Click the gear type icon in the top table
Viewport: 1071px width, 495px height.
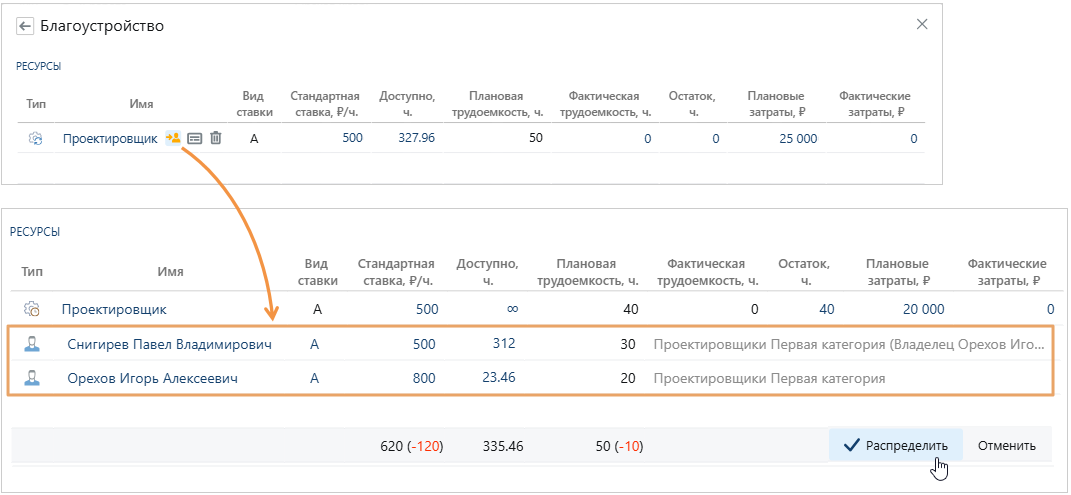coord(35,139)
